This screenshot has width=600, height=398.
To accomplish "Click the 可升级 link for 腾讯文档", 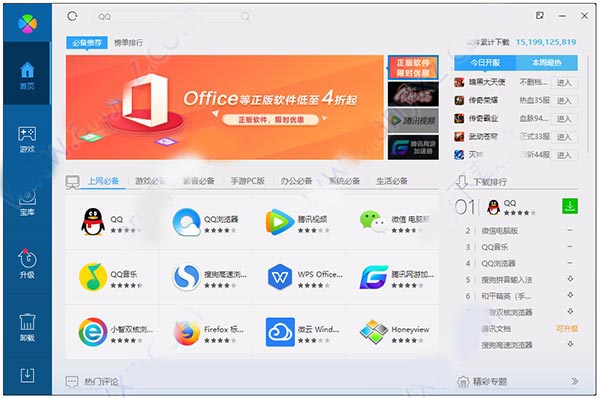I will 567,329.
